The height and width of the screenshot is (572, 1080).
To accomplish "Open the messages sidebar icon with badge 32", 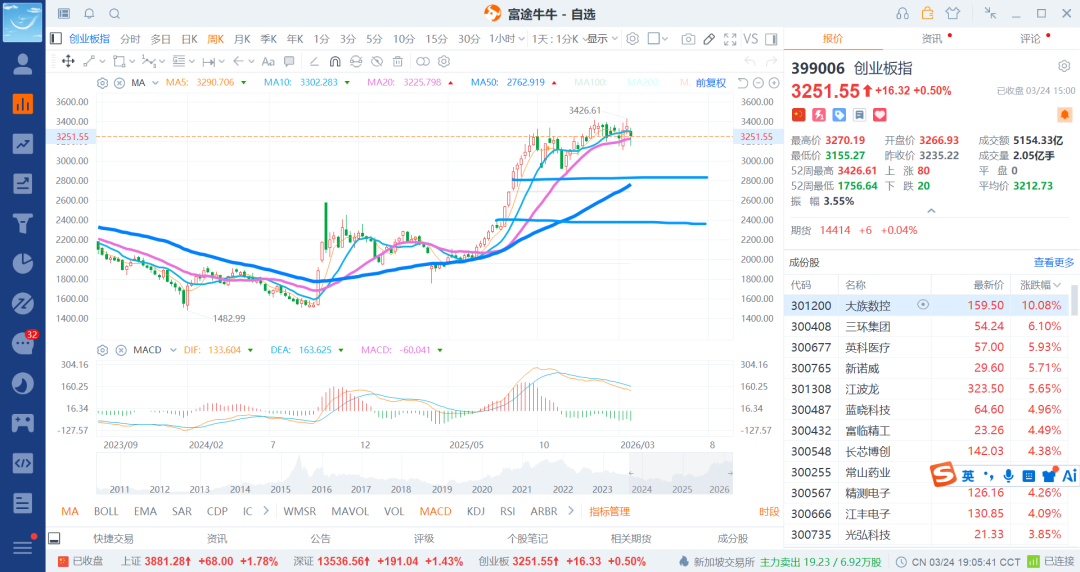I will coord(23,343).
